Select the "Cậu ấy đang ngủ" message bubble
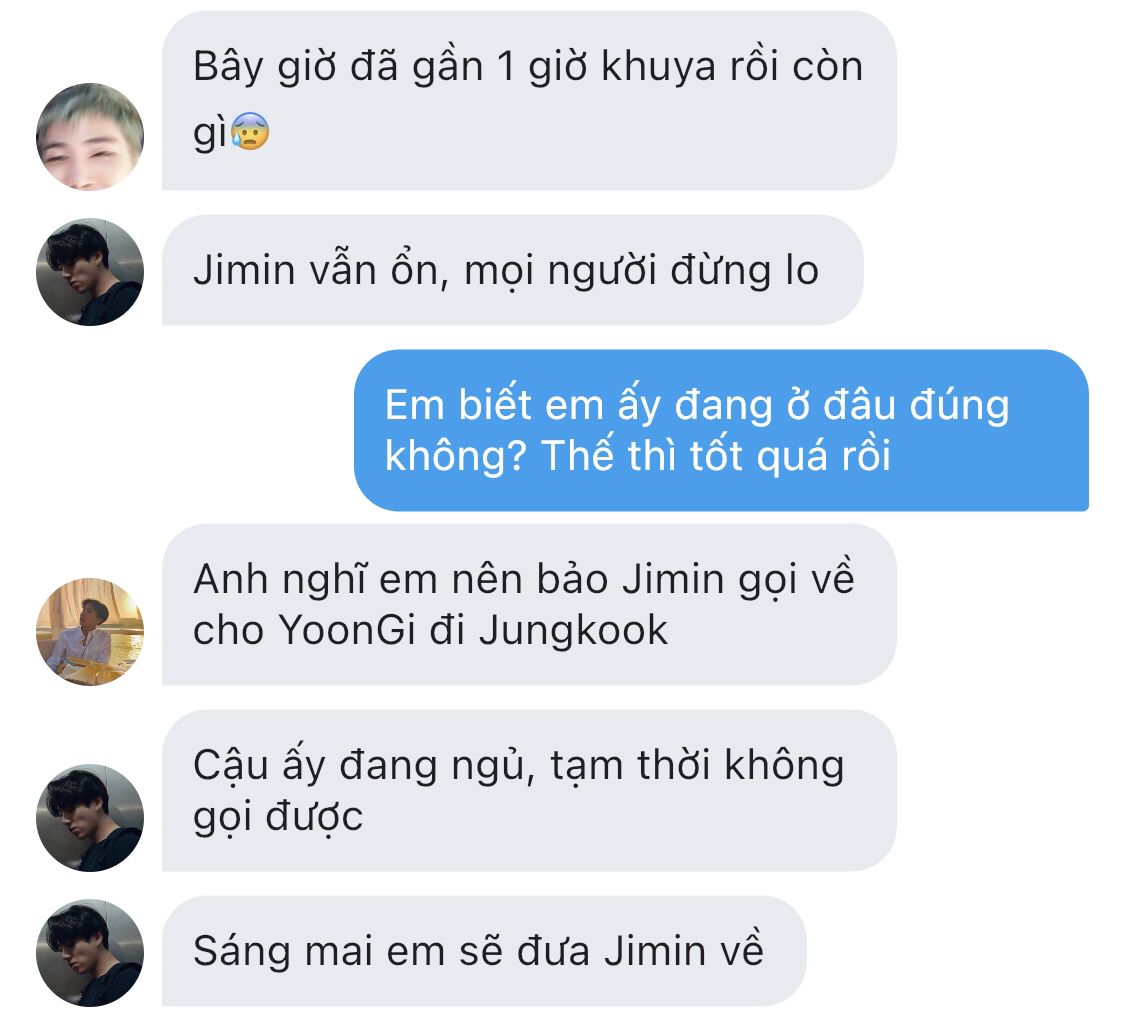This screenshot has height=1013, width=1125. pos(529,791)
